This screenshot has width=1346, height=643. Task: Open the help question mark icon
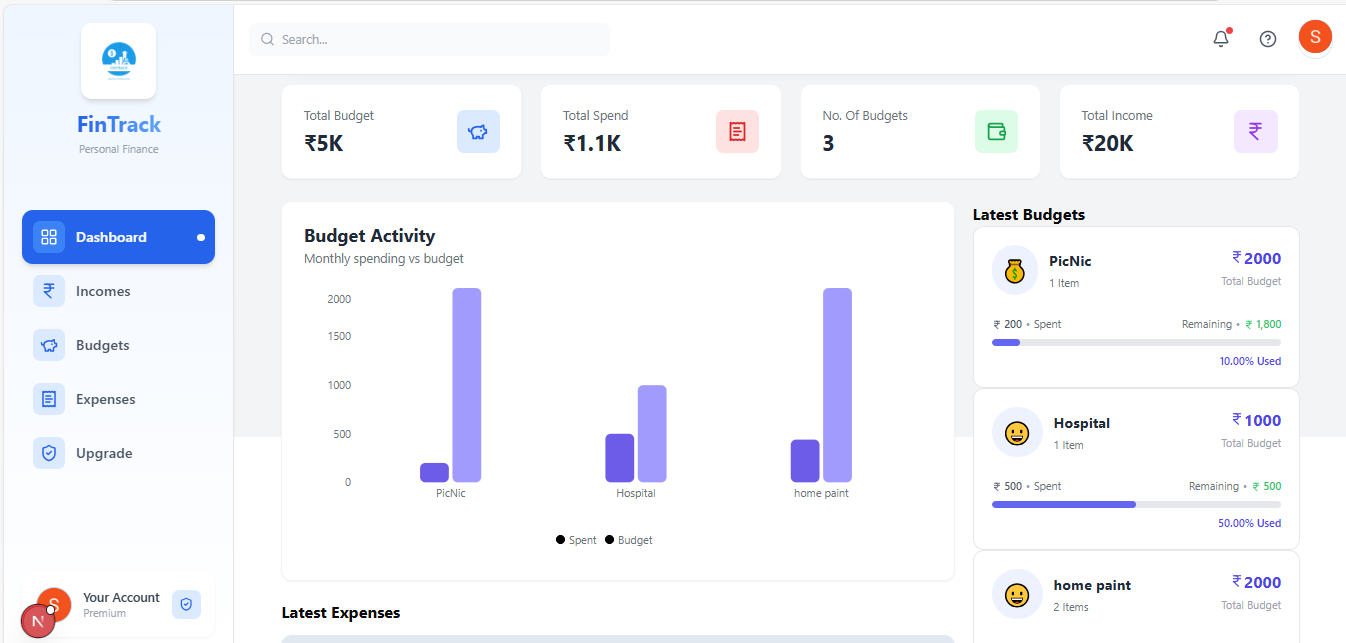pos(1267,39)
